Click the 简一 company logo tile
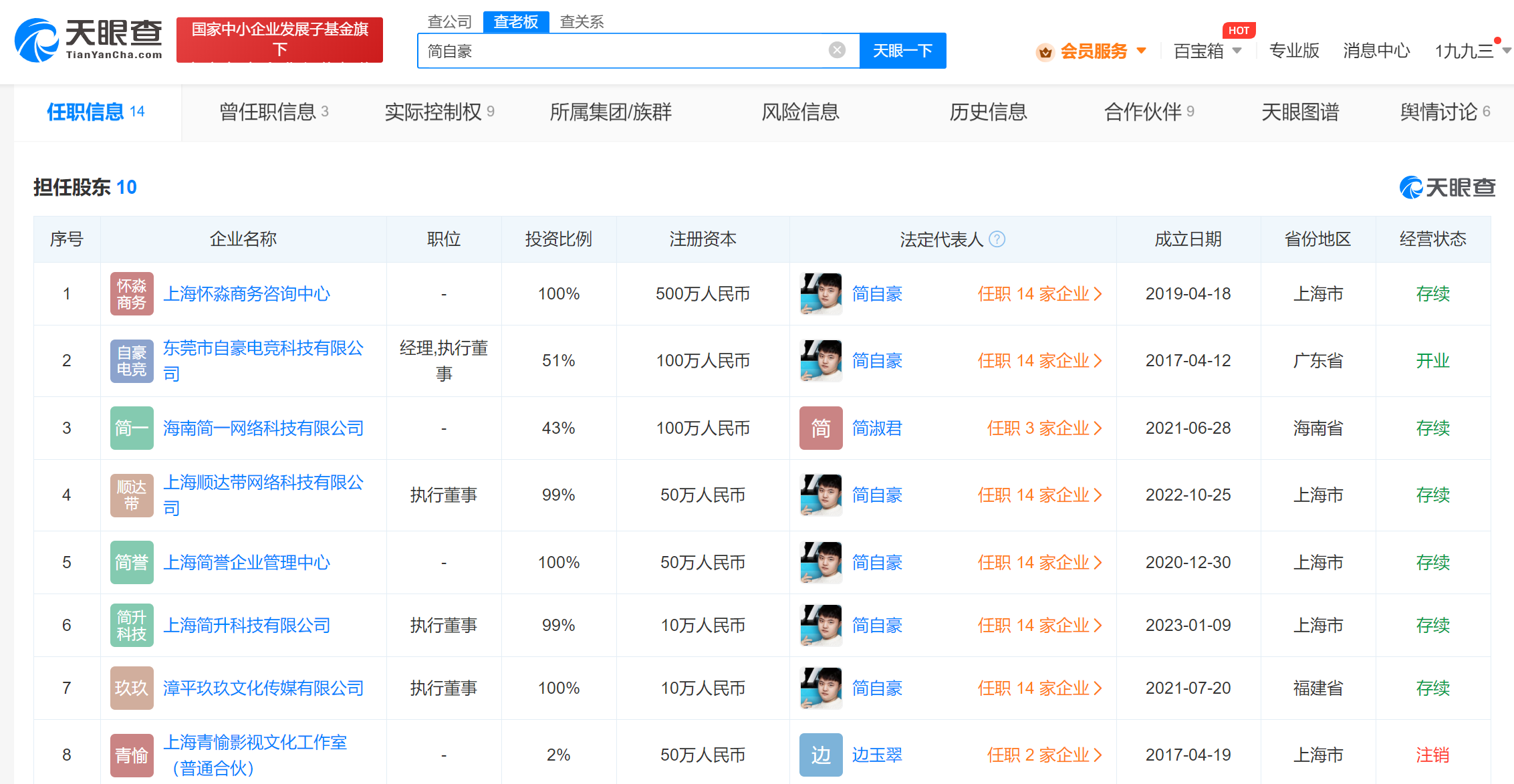 [132, 428]
